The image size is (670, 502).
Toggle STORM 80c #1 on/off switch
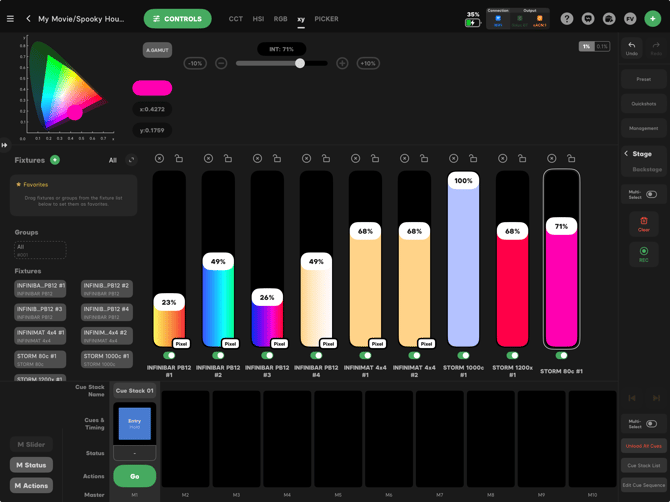coord(561,355)
